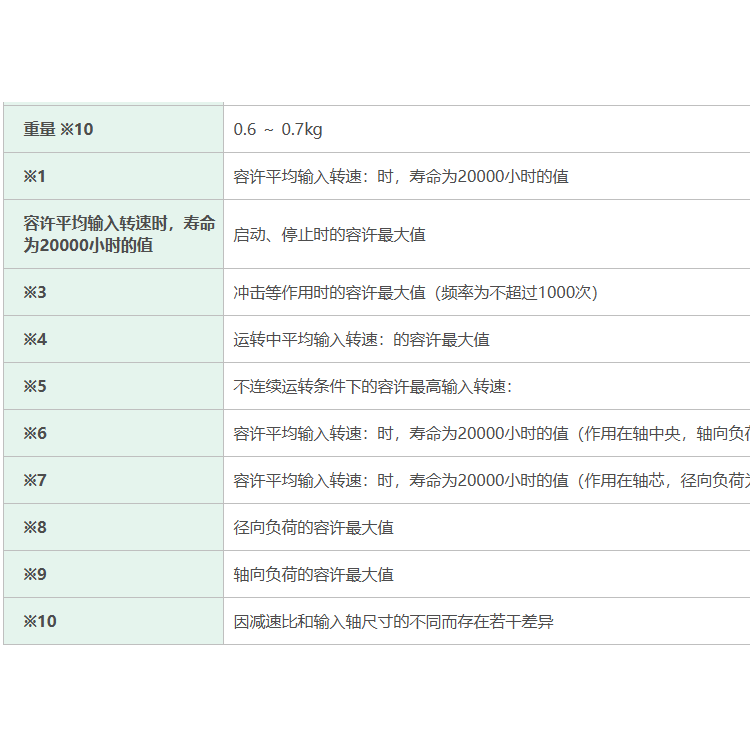Click the description text beside ※1
This screenshot has height=750, width=750.
pyautogui.click(x=401, y=176)
